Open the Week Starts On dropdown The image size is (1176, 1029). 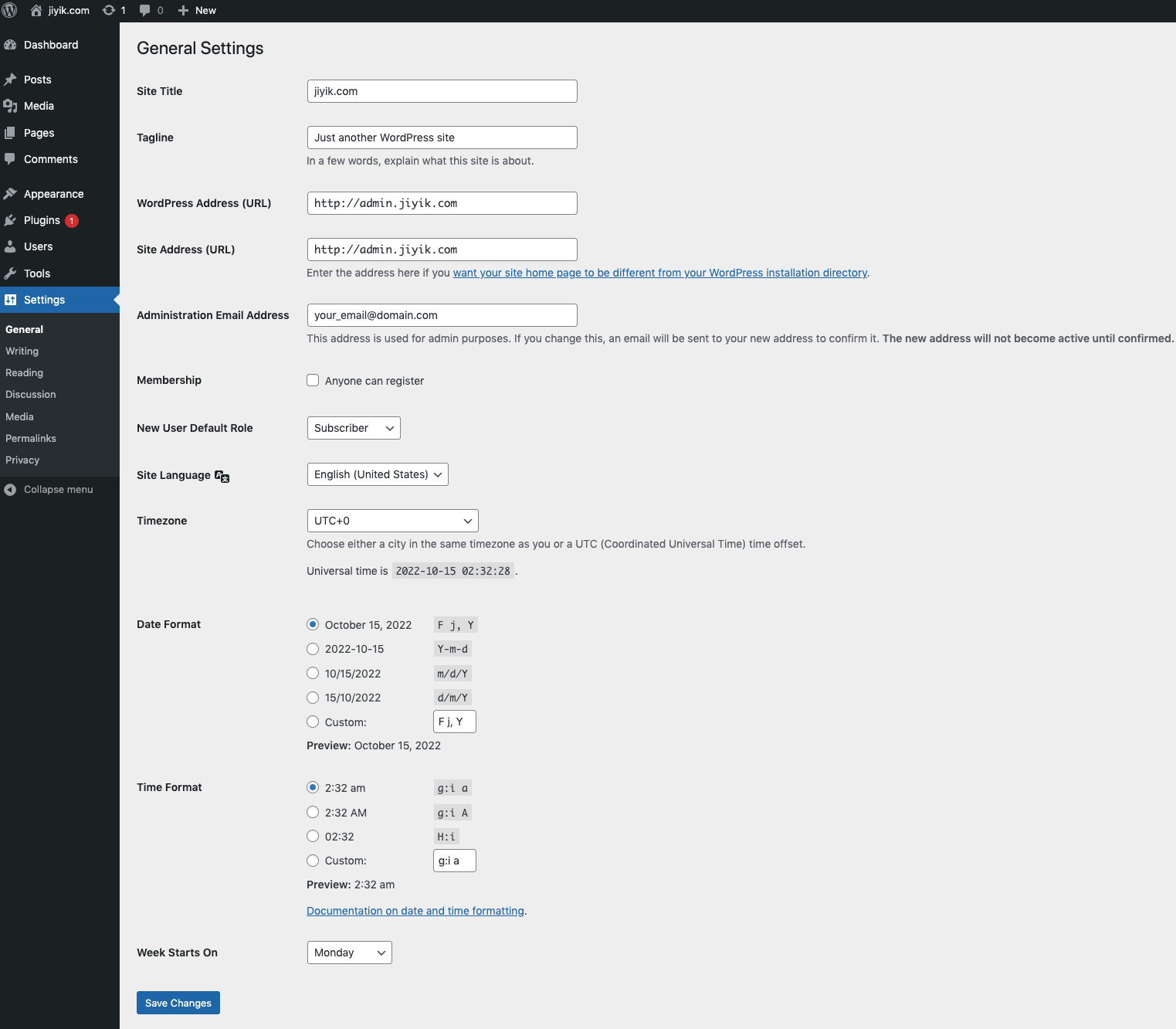click(349, 953)
